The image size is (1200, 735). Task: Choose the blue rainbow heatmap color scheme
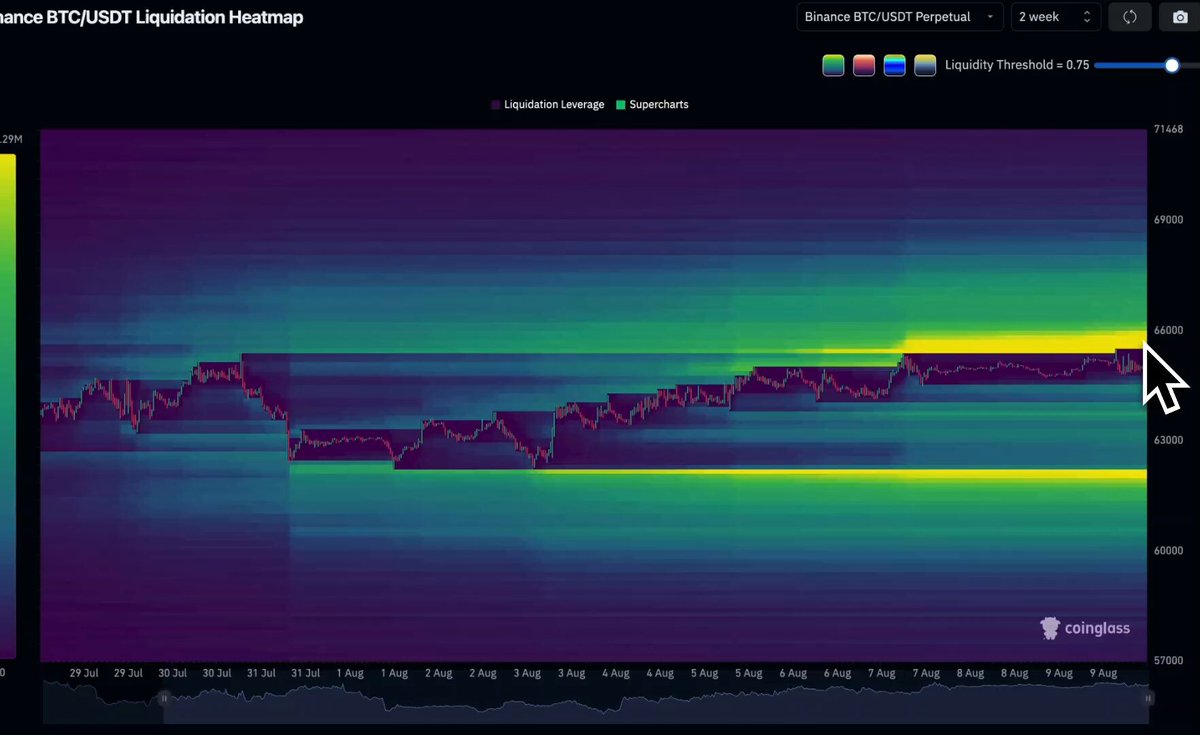click(x=895, y=65)
